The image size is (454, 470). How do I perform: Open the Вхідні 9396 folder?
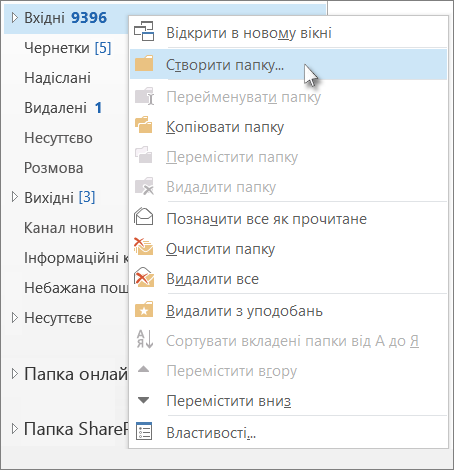(66, 18)
